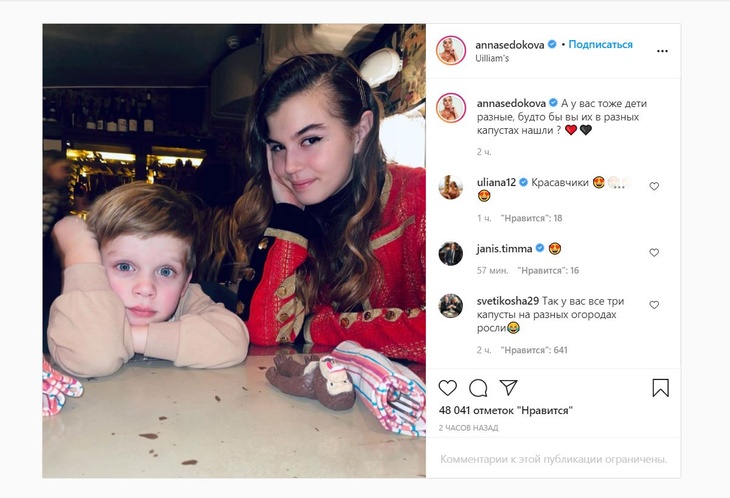Click the caption author avatar
The height and width of the screenshot is (498, 730).
click(451, 108)
